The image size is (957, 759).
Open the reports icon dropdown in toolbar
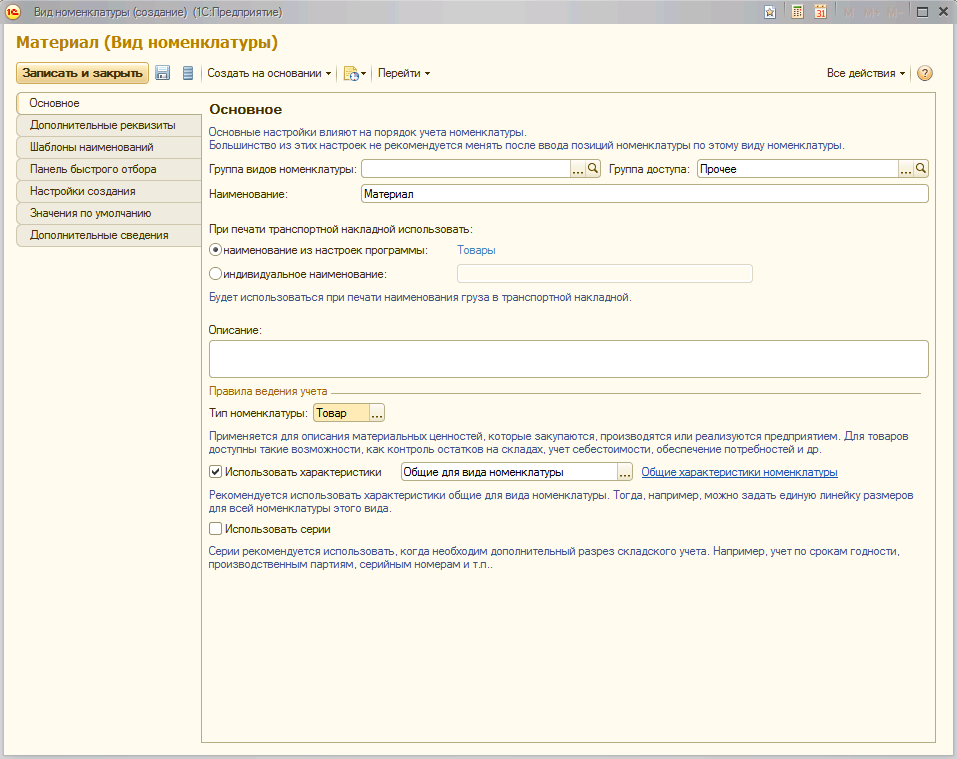pos(354,73)
